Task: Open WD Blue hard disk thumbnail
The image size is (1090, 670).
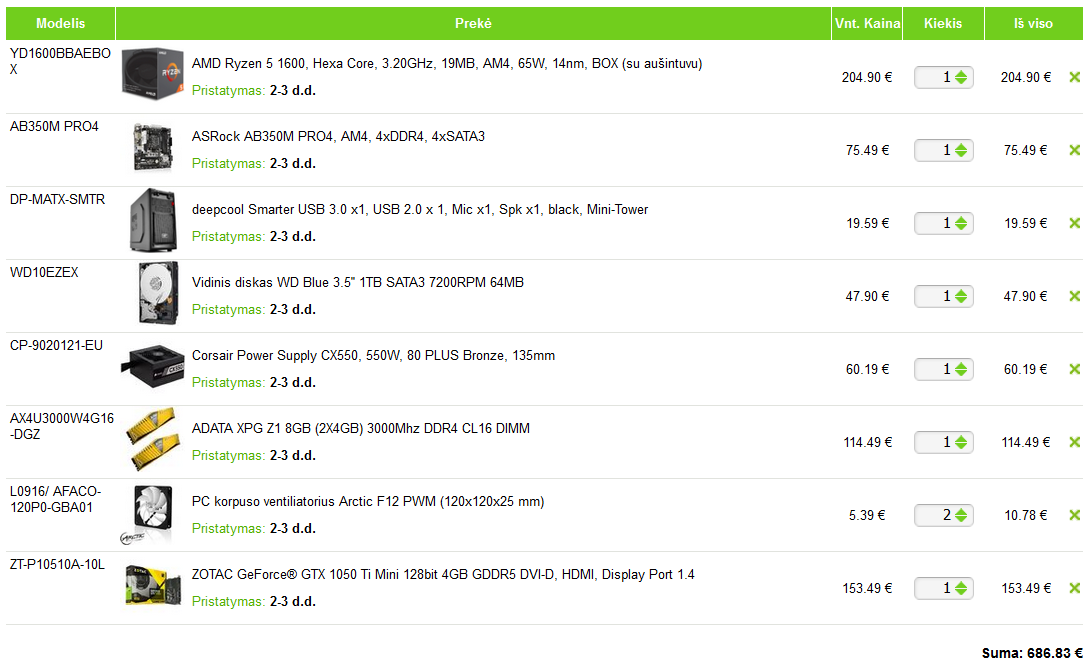Action: point(158,293)
